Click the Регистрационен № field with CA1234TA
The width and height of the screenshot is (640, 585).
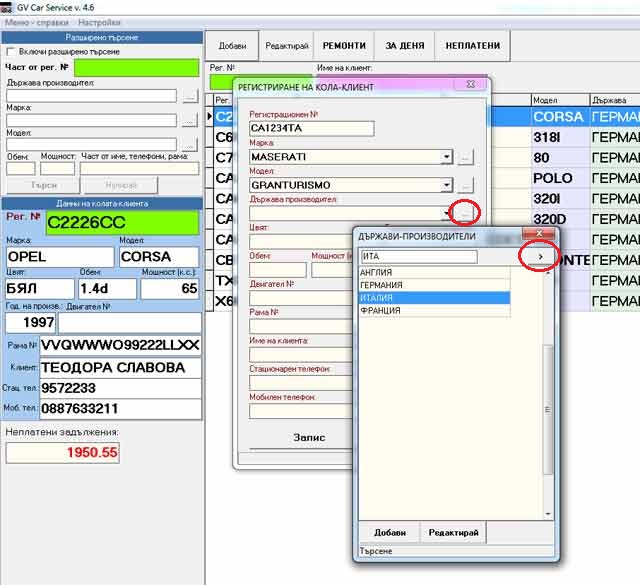(x=311, y=129)
